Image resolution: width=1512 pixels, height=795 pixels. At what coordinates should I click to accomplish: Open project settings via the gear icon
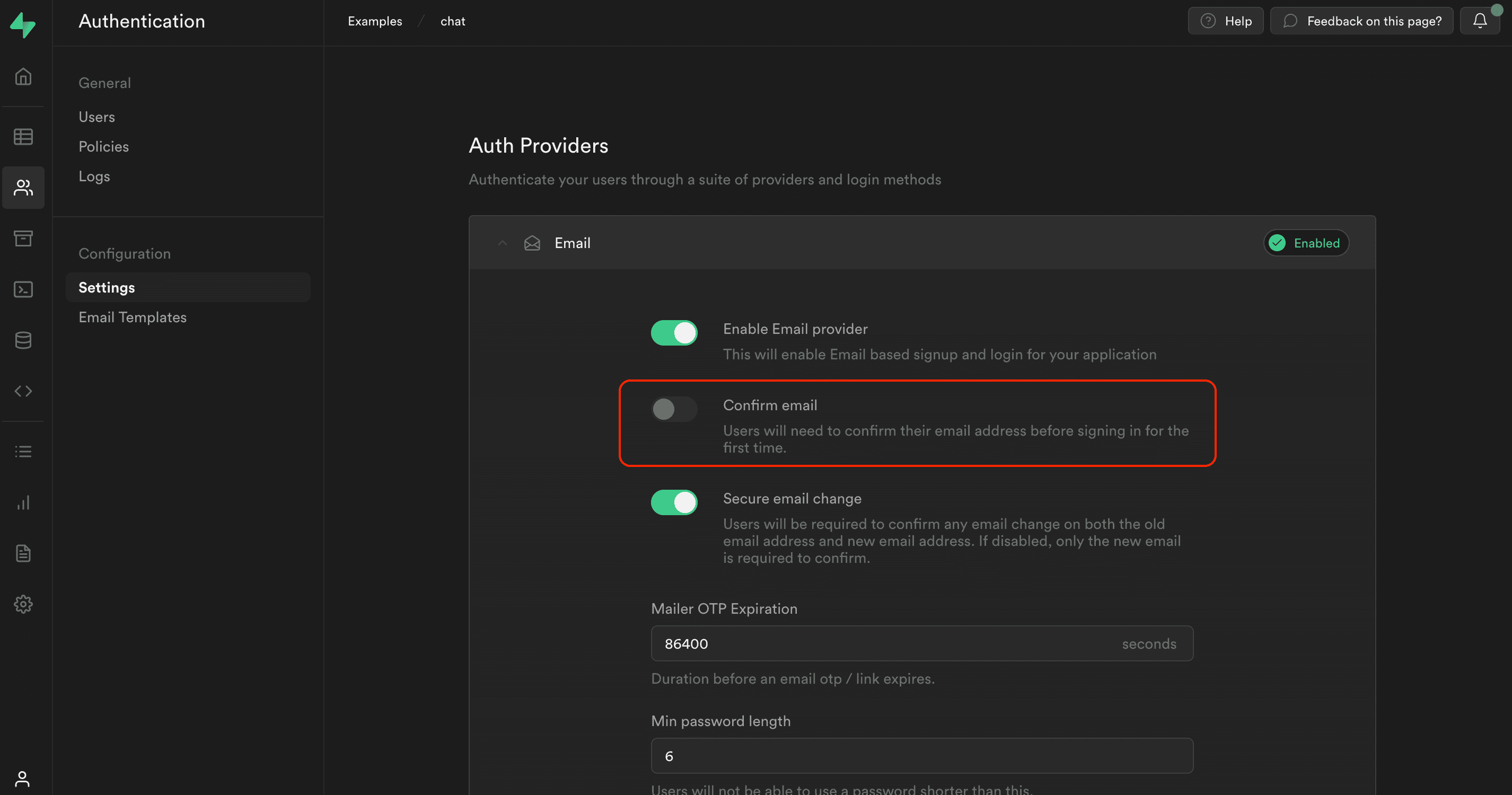click(x=23, y=604)
